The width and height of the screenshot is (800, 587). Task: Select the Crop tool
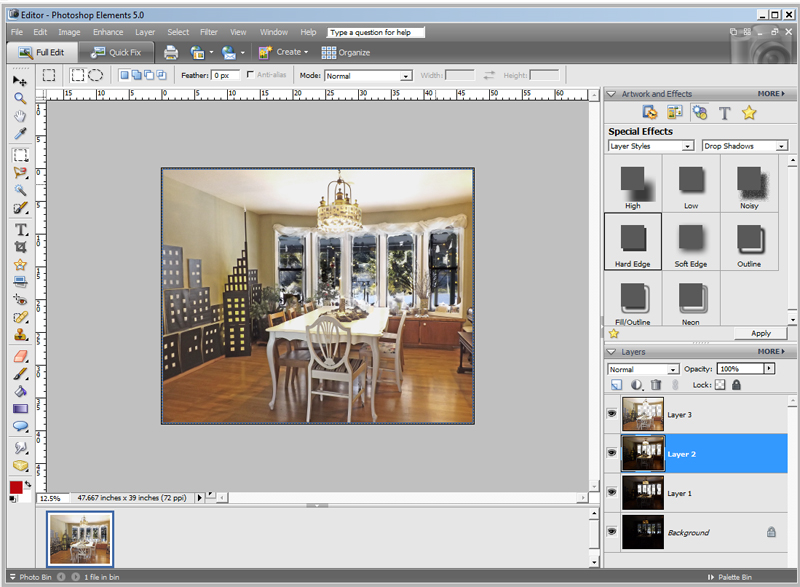tap(20, 247)
